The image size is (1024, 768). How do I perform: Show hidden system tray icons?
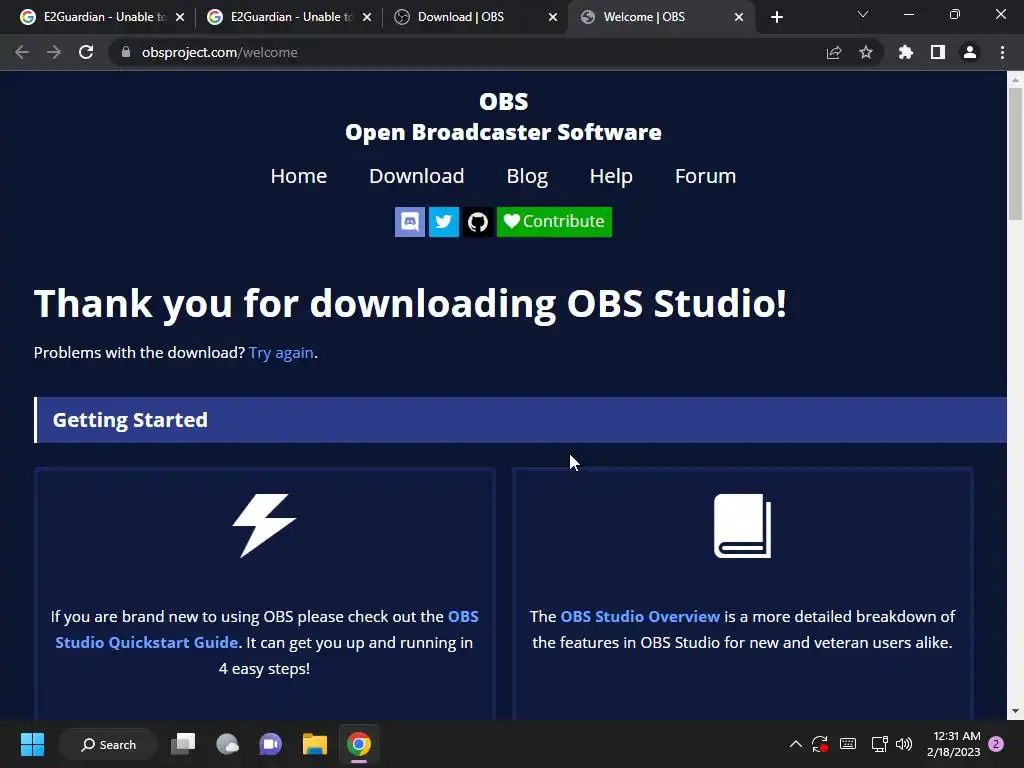(795, 744)
